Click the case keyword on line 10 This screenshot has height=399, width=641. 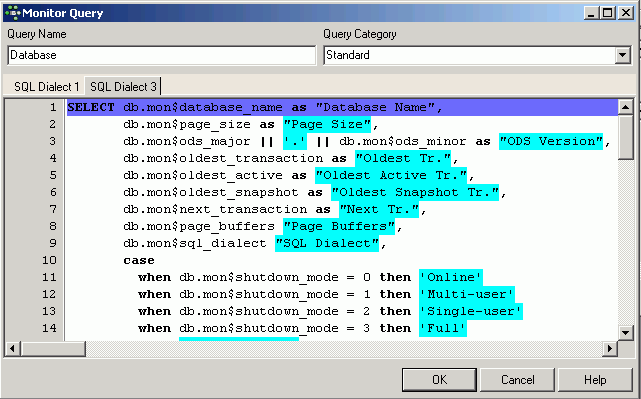139,260
